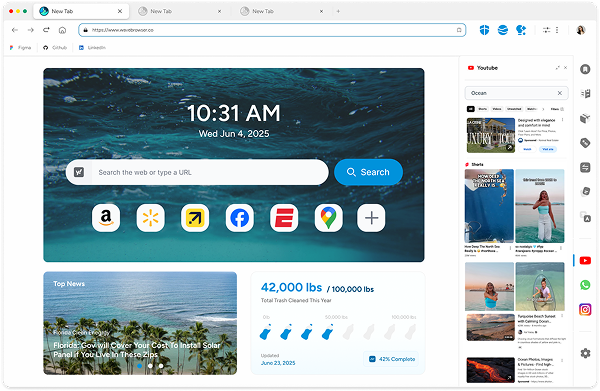Click the trash cleaned bottle progress indicator
This screenshot has width=600, height=391.
pyautogui.click(x=338, y=332)
